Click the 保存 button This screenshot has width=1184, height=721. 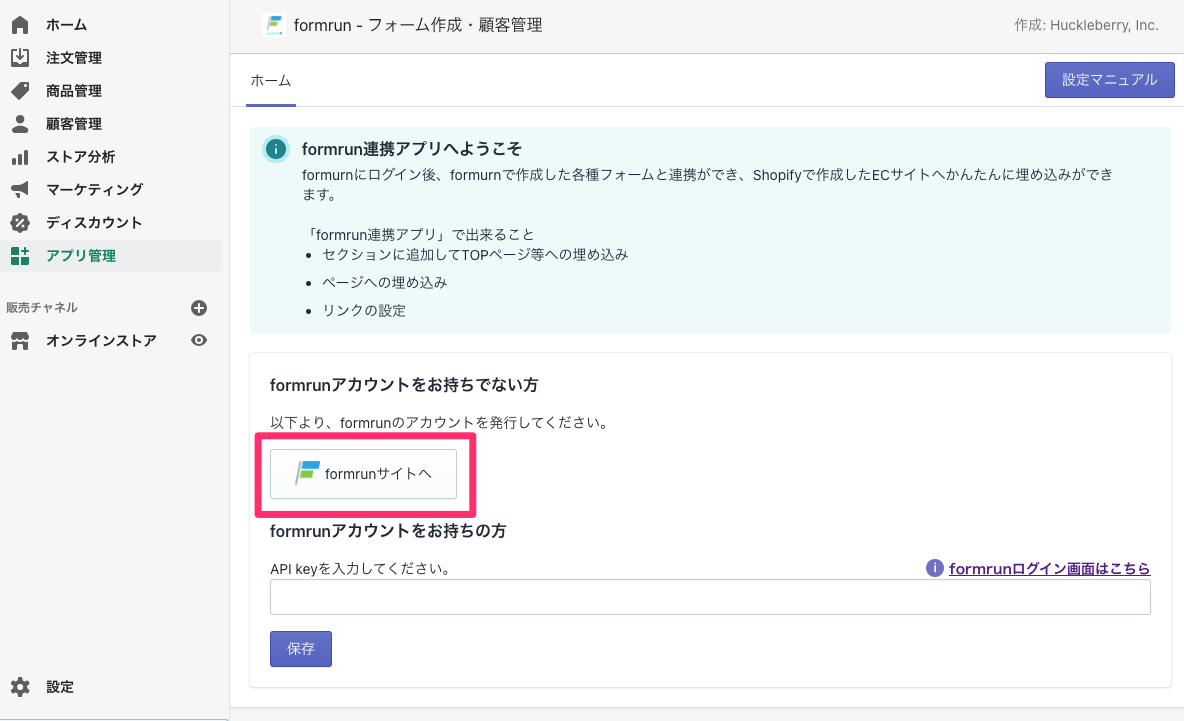[301, 649]
